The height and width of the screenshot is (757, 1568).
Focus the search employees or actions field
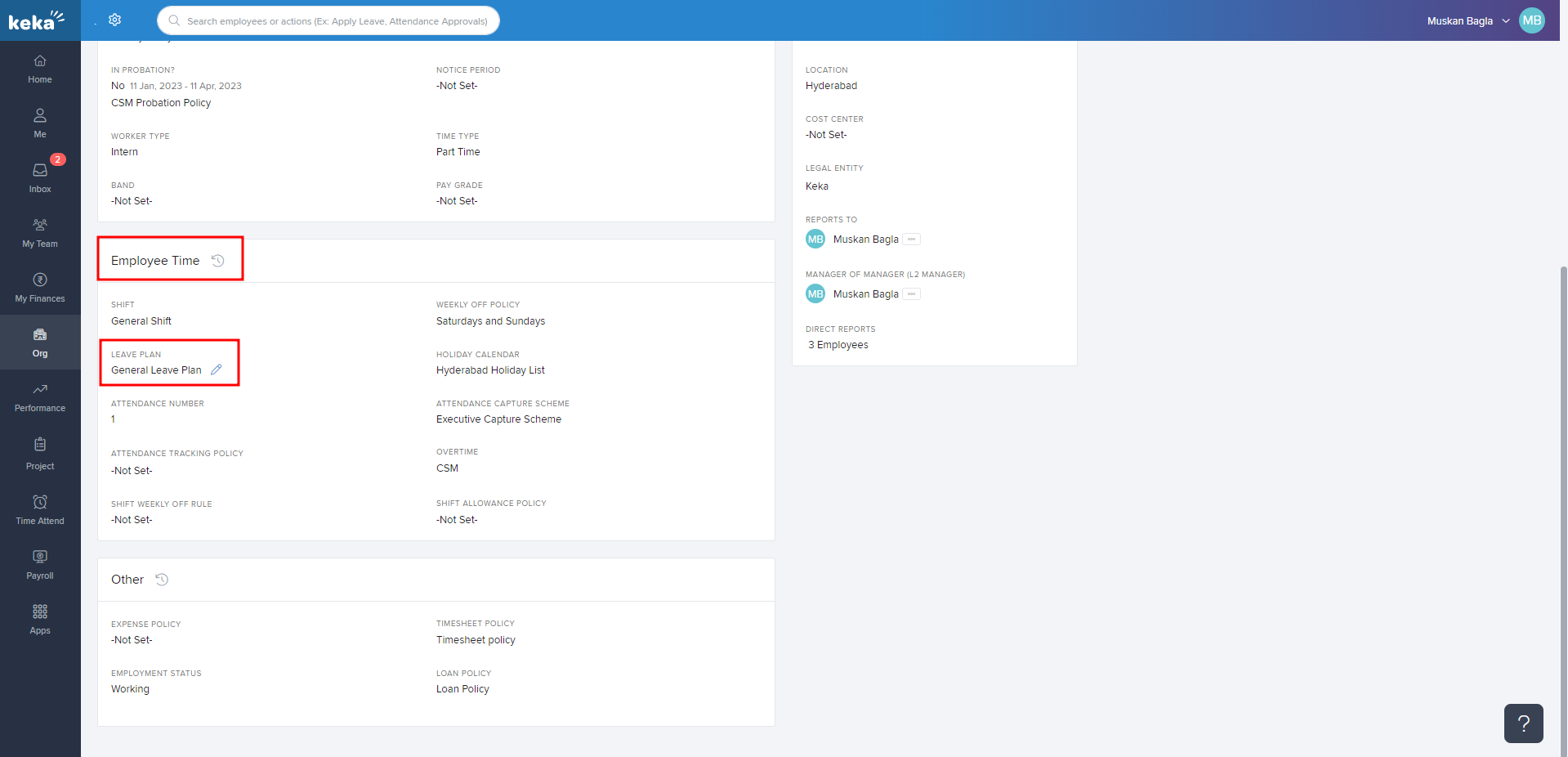coord(337,21)
